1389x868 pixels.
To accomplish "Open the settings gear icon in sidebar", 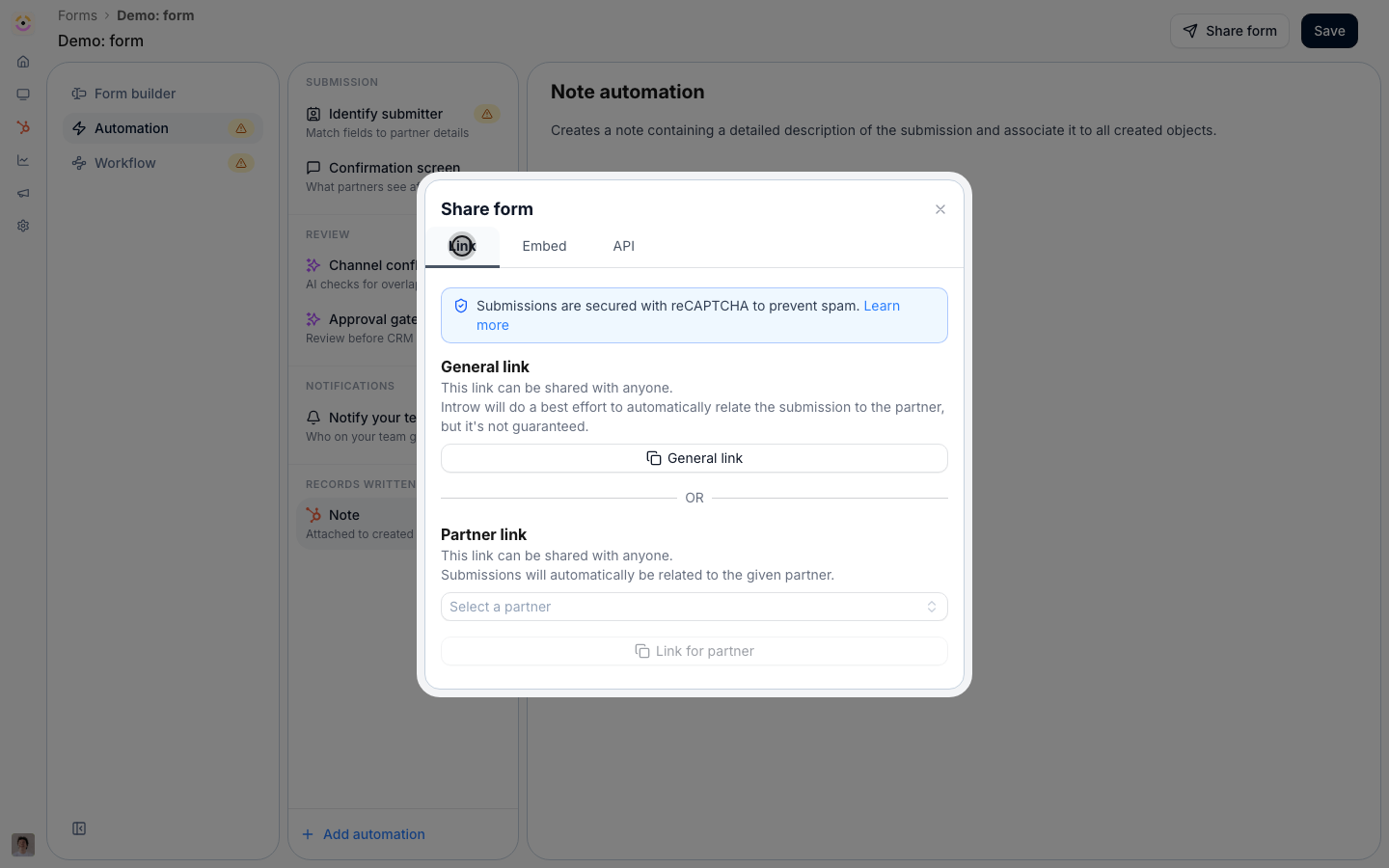I will coord(23,226).
